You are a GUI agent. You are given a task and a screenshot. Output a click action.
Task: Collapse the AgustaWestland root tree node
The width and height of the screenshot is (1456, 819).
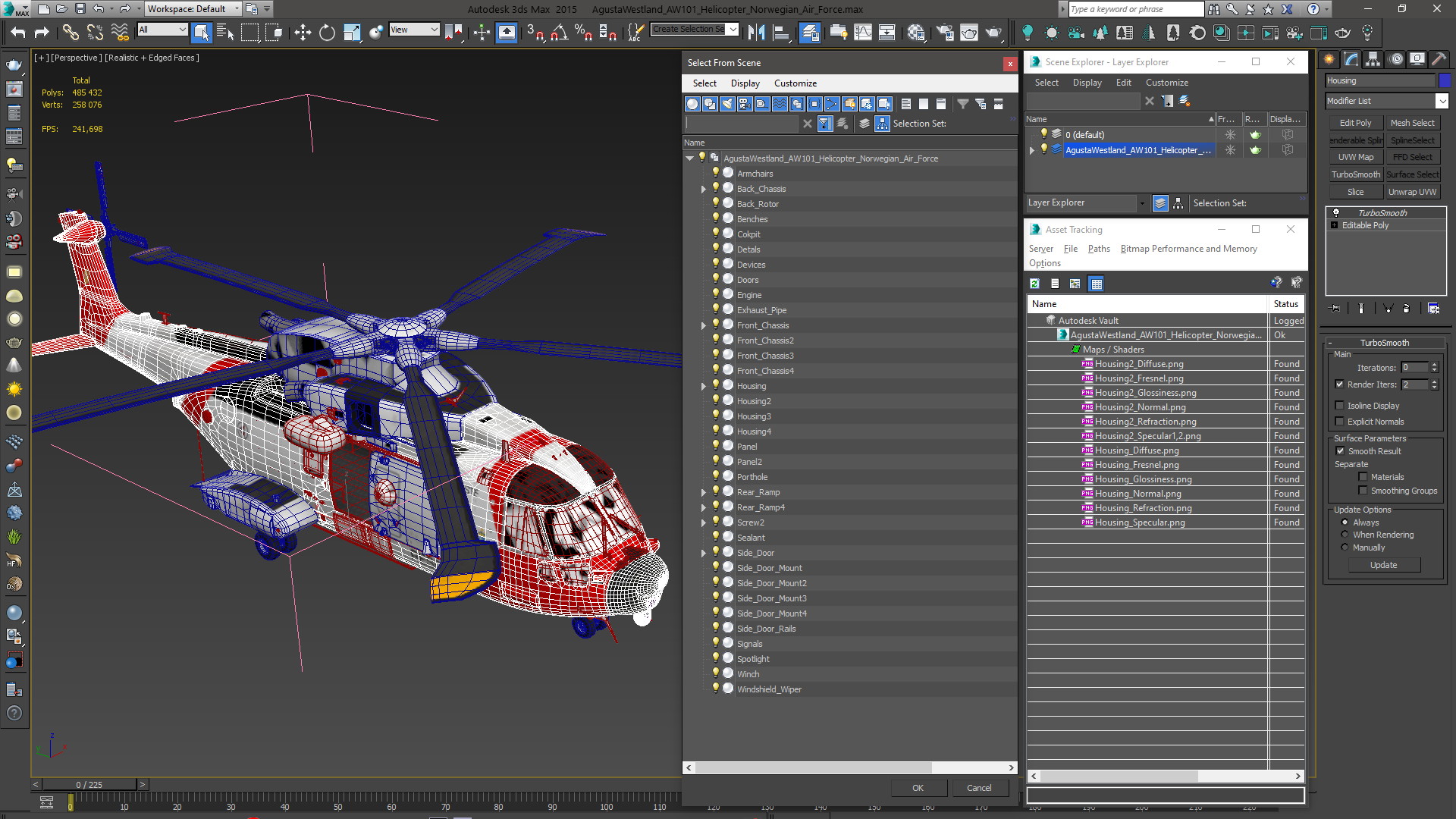[x=689, y=158]
